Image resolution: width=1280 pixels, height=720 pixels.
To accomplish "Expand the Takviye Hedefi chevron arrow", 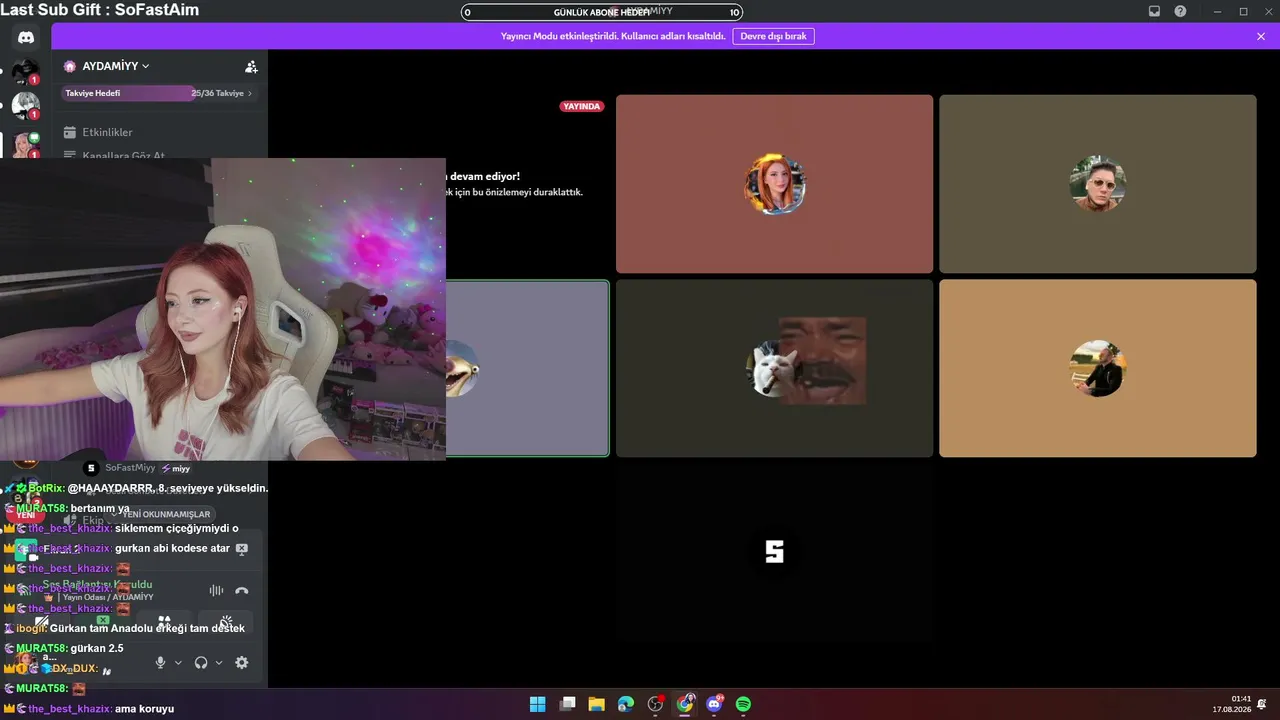I will click(249, 93).
